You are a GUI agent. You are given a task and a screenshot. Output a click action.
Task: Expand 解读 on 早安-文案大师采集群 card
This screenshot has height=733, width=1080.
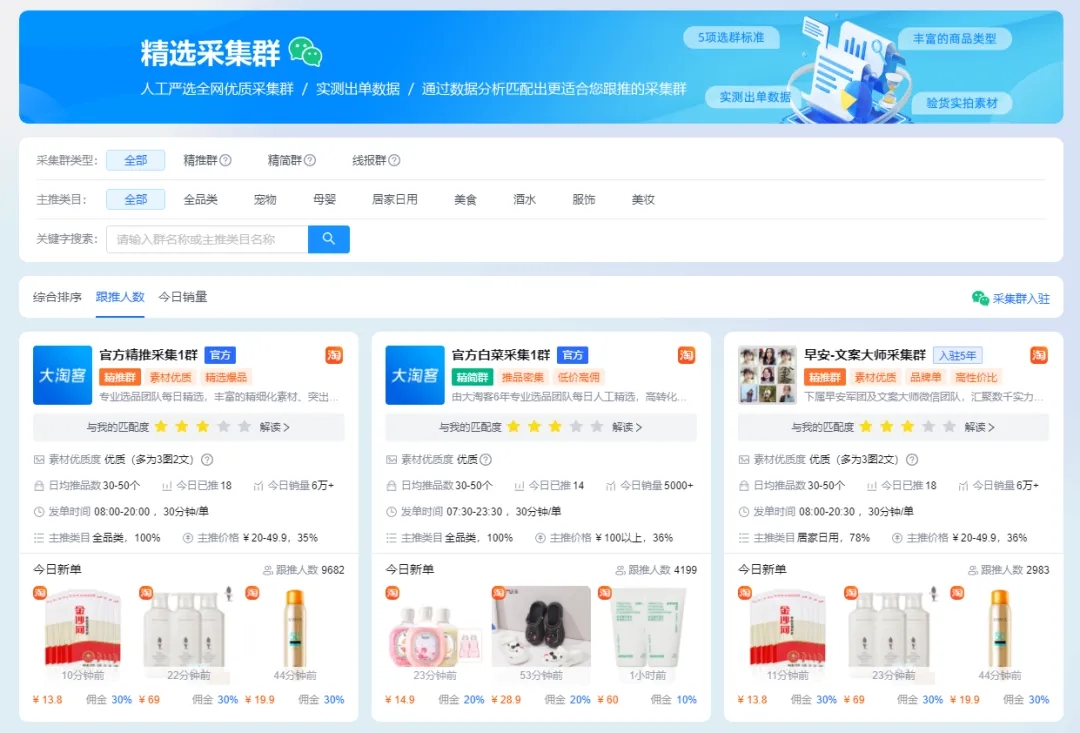tap(979, 427)
